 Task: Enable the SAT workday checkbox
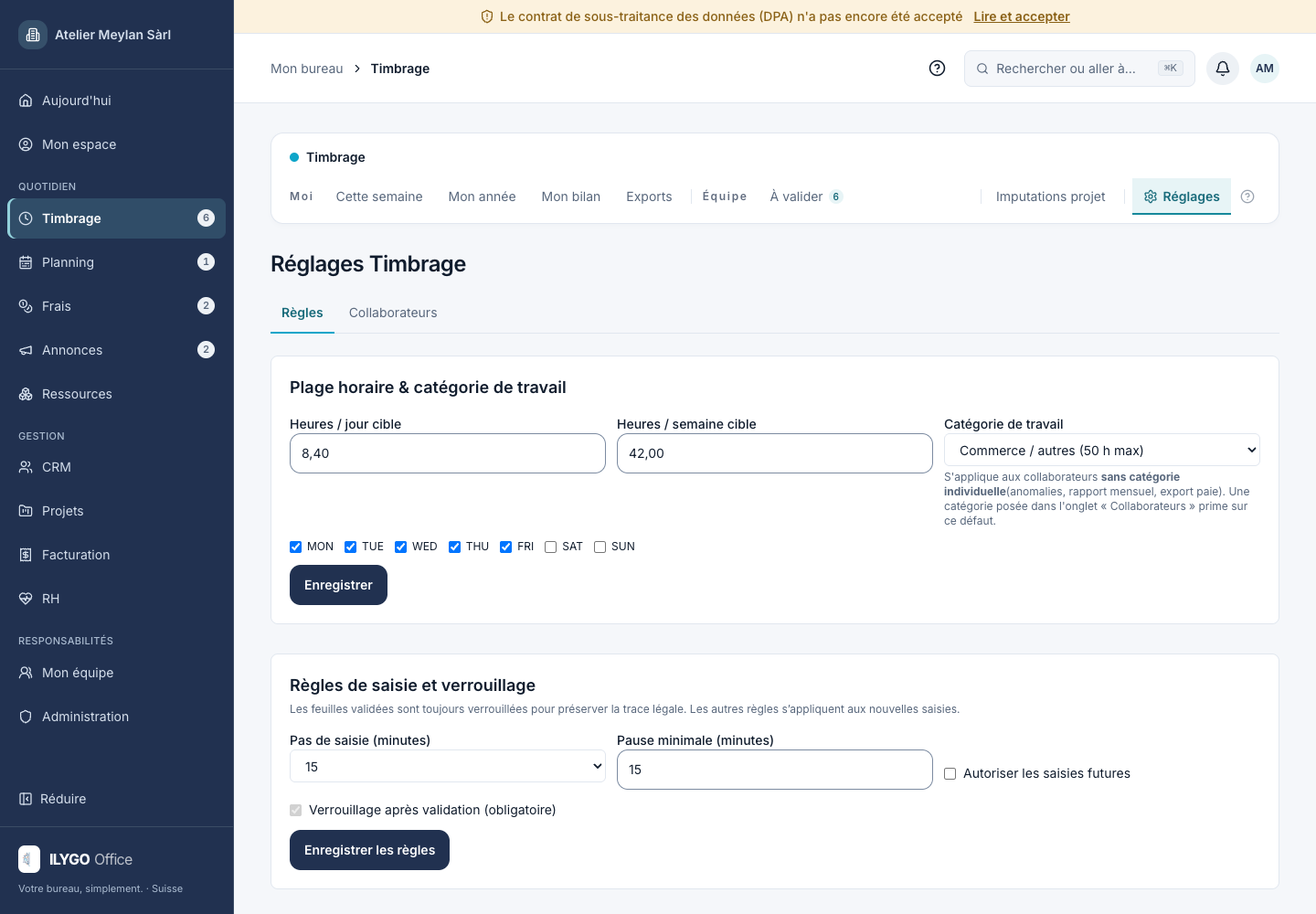[x=550, y=547]
